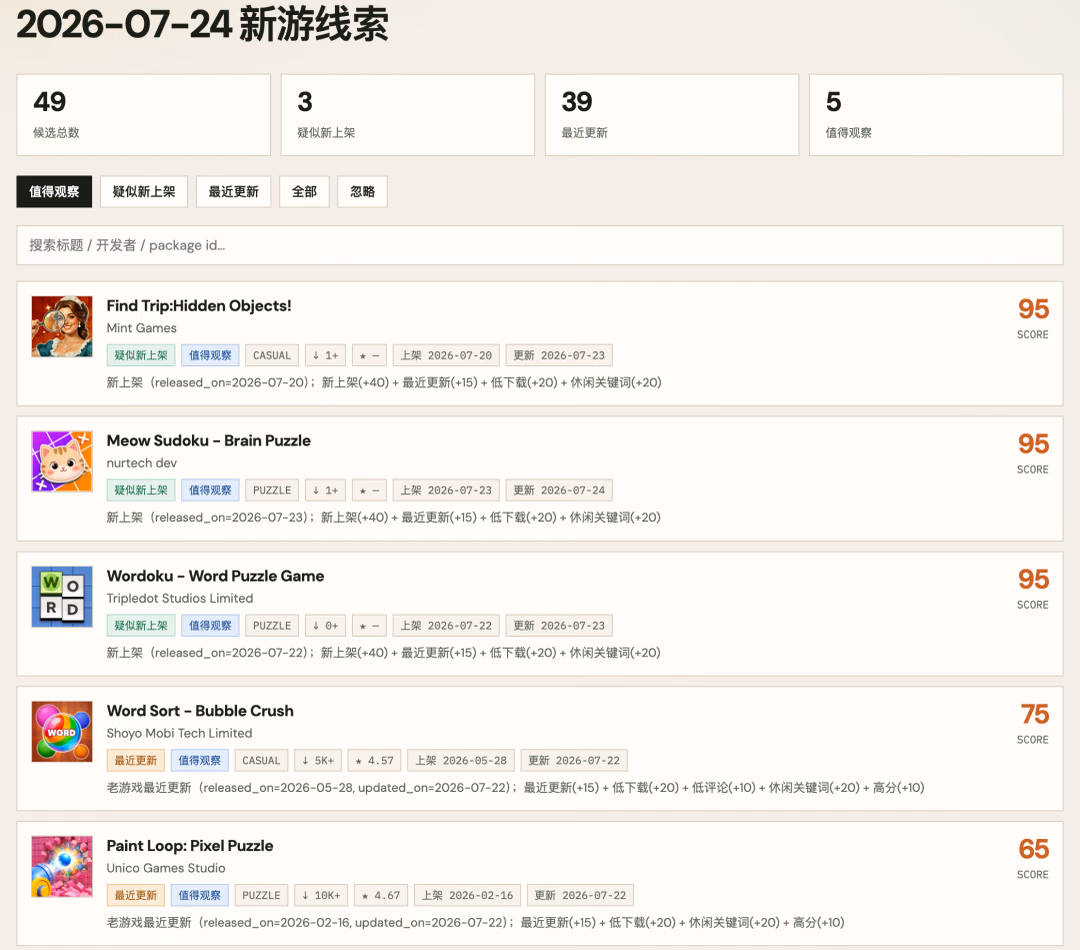Click the 4.57 rating tag on Word Sort
1080x950 pixels.
374,761
